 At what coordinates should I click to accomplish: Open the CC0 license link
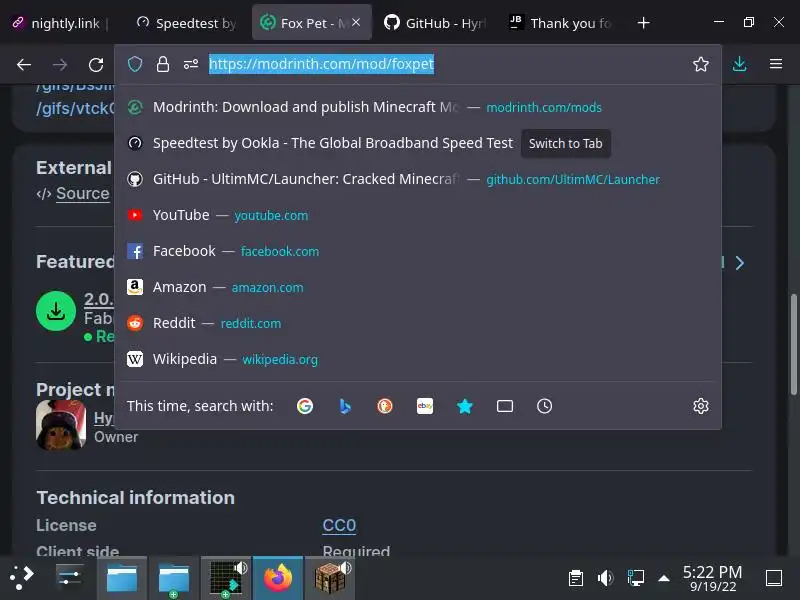pyautogui.click(x=339, y=525)
